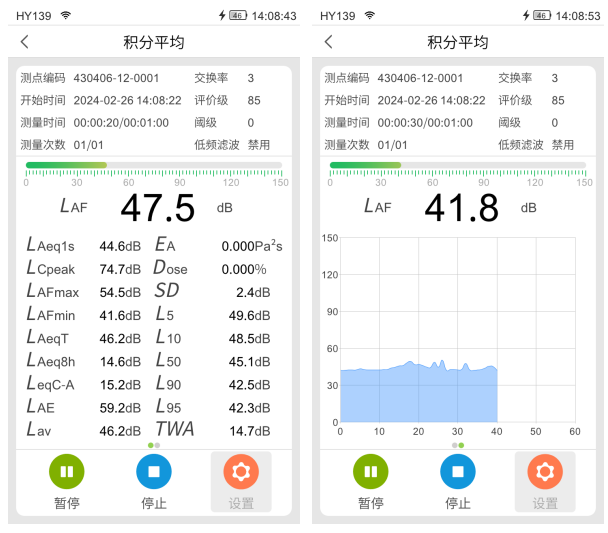The height and width of the screenshot is (533, 608).
Task: Select page indicator dots under statistics list
Action: coord(152,444)
